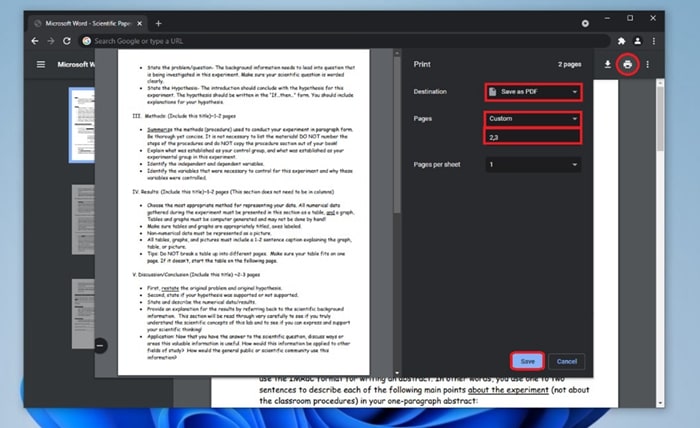This screenshot has width=700, height=428.
Task: Select the third page thumbnail in sidebar
Action: pyautogui.click(x=83, y=314)
